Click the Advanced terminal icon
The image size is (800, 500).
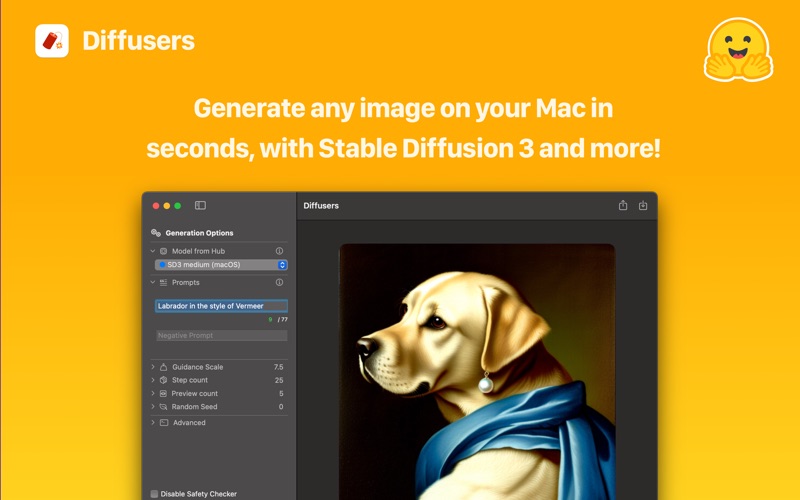[164, 422]
